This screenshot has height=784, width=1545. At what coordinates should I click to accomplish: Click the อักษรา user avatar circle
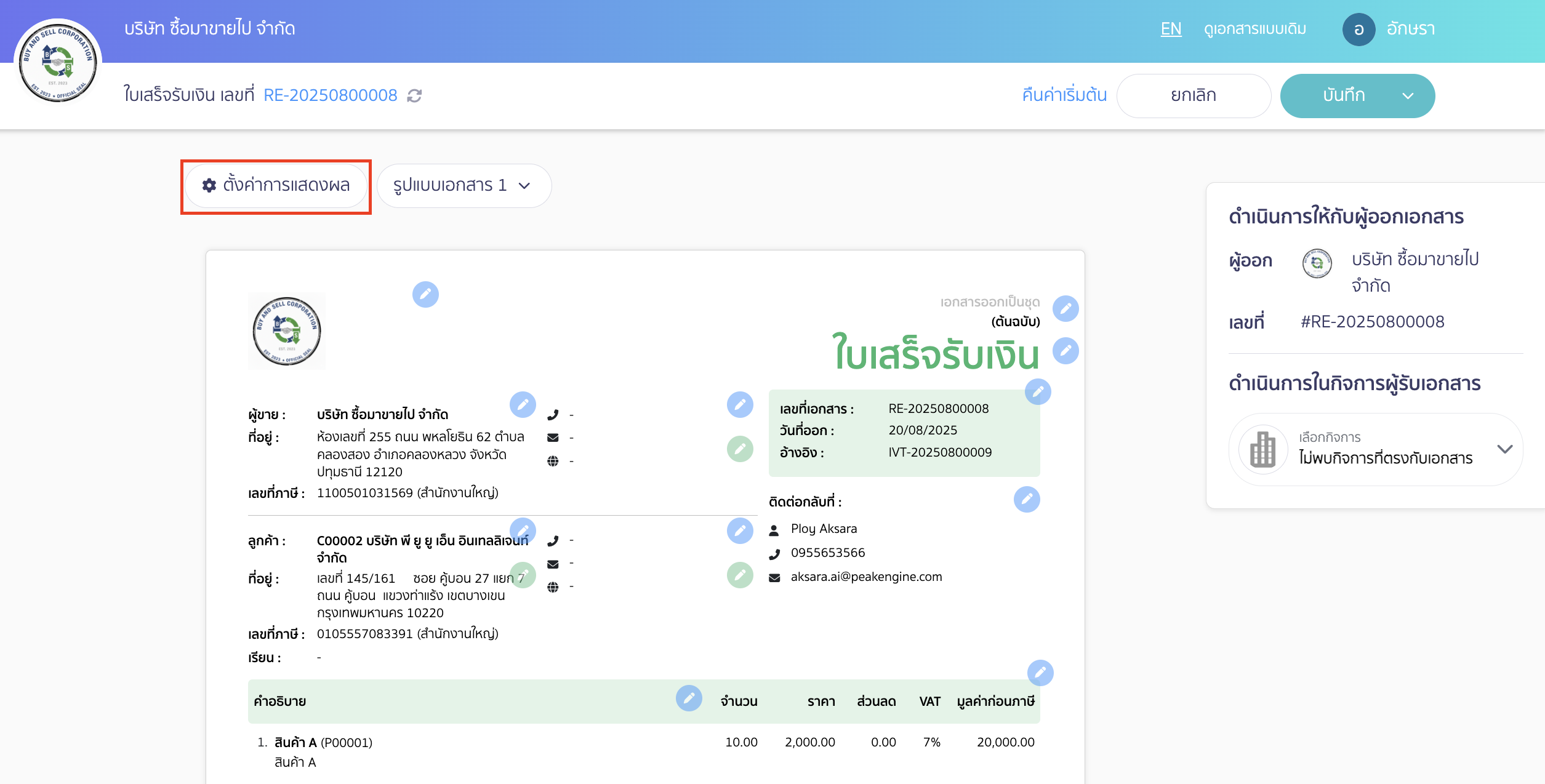pos(1359,28)
